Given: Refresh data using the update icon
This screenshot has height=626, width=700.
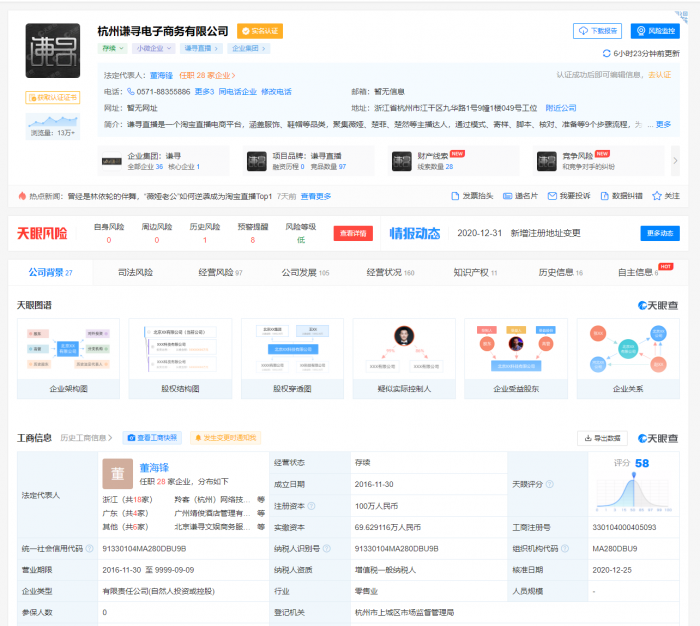Looking at the screenshot, I should click(606, 53).
